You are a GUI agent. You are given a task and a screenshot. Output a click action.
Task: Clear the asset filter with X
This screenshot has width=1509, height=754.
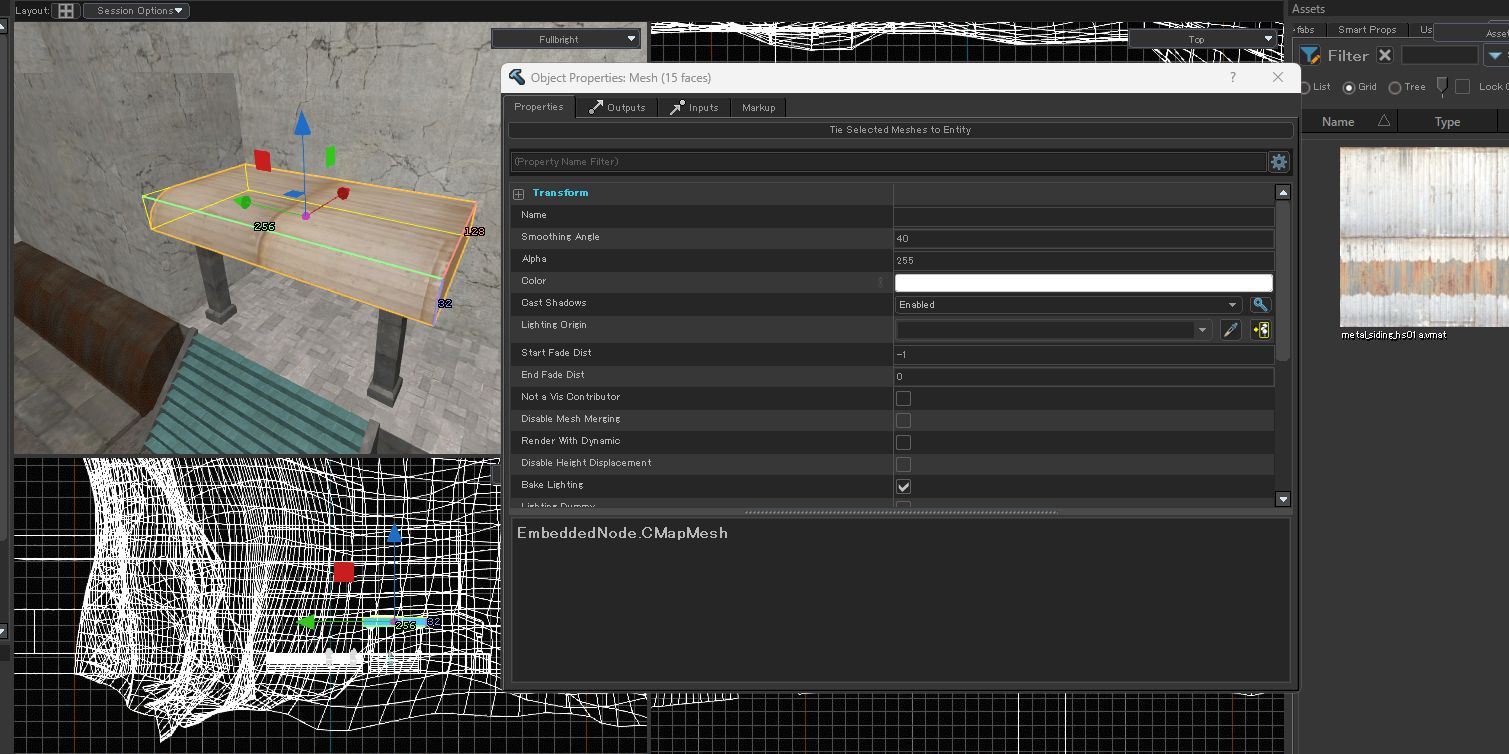tap(1384, 56)
